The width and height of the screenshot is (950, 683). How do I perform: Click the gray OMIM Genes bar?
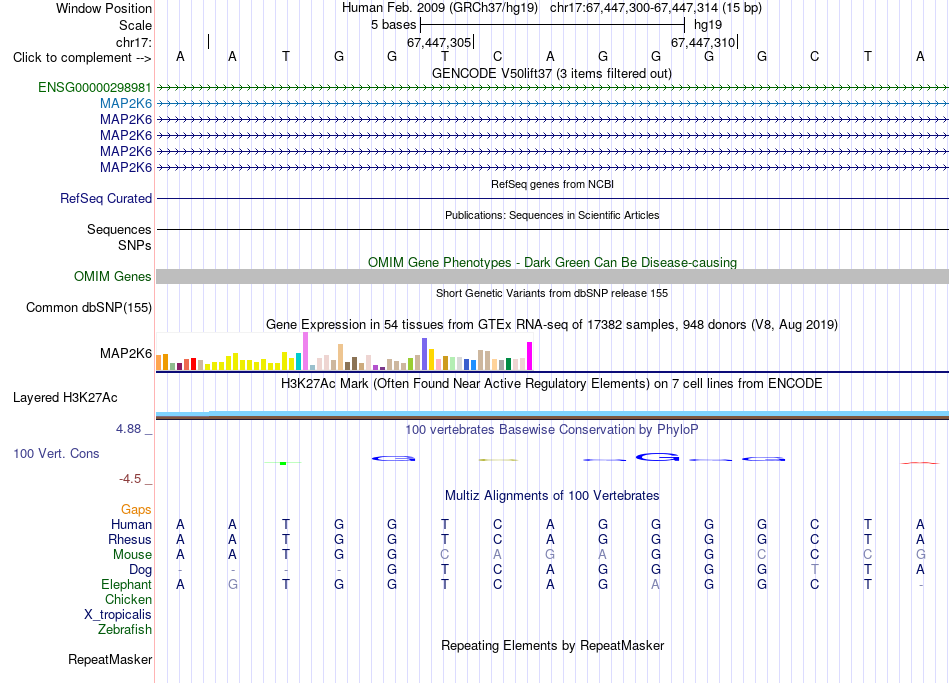pyautogui.click(x=553, y=276)
